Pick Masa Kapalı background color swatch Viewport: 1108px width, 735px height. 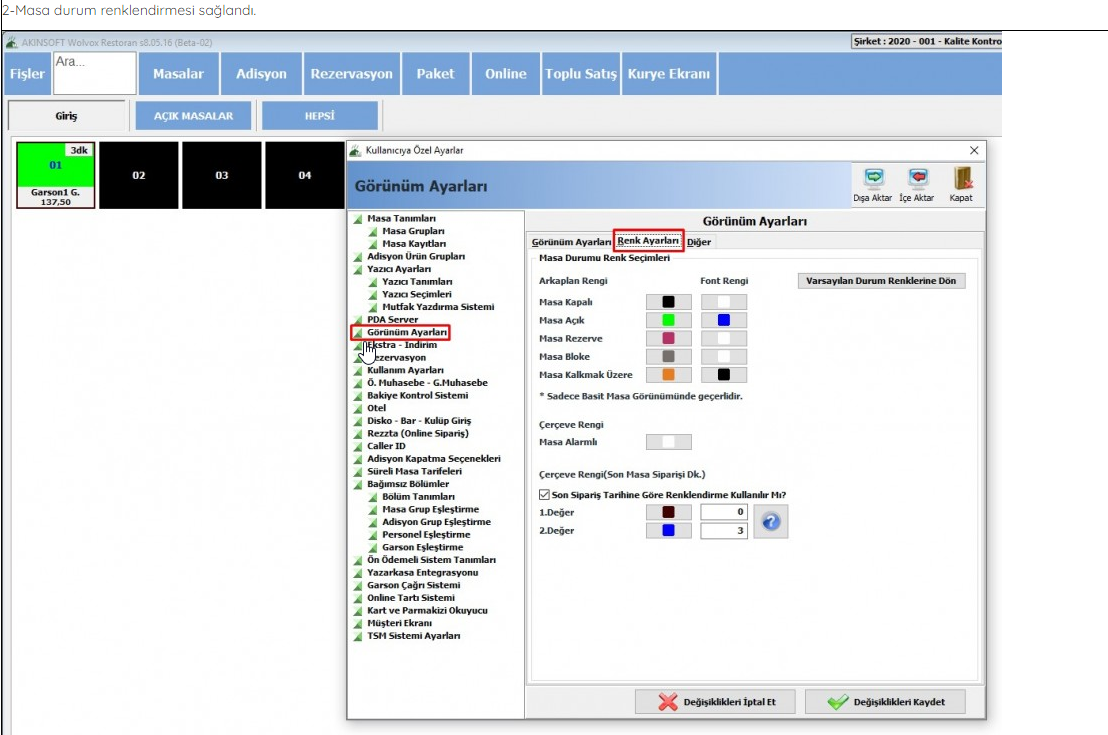[x=668, y=302]
